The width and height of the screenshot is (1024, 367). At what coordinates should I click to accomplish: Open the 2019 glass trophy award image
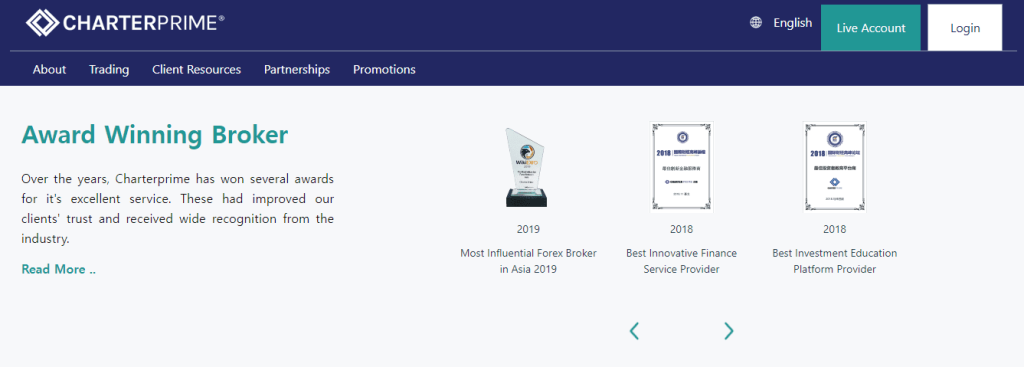click(x=527, y=167)
